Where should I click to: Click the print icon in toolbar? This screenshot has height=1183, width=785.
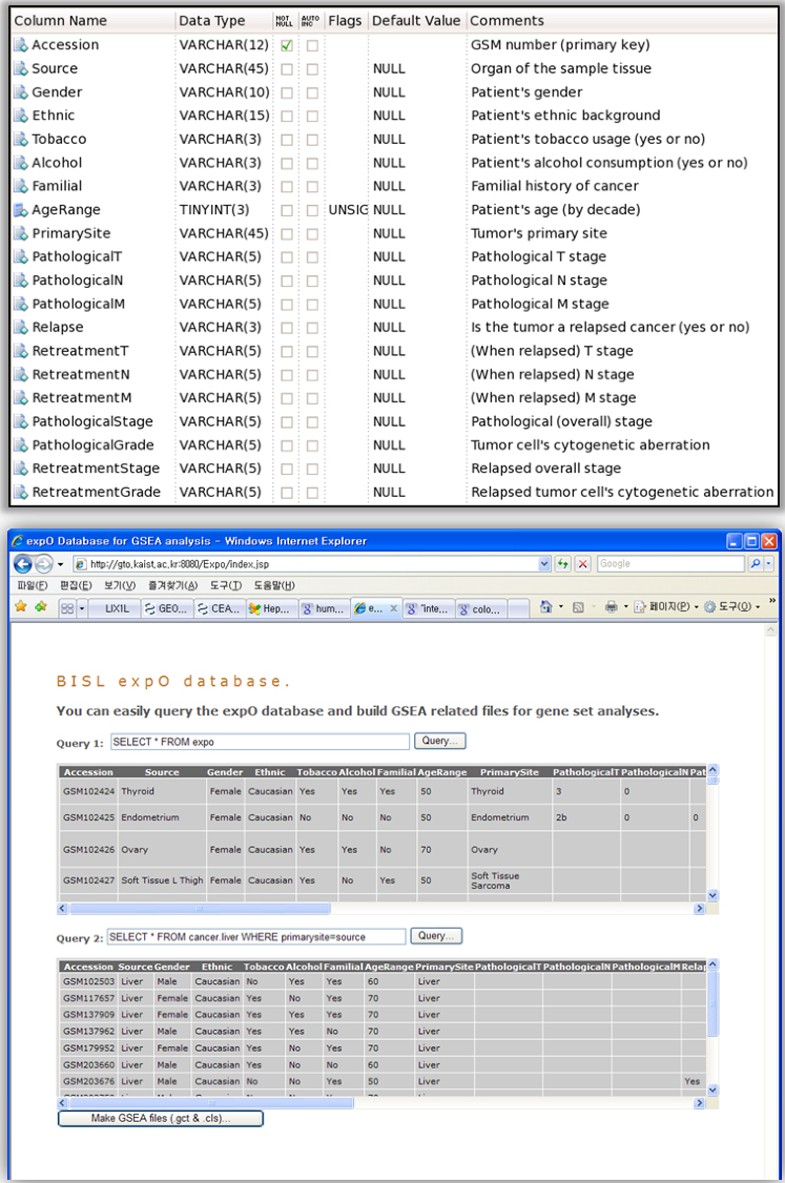coord(611,607)
